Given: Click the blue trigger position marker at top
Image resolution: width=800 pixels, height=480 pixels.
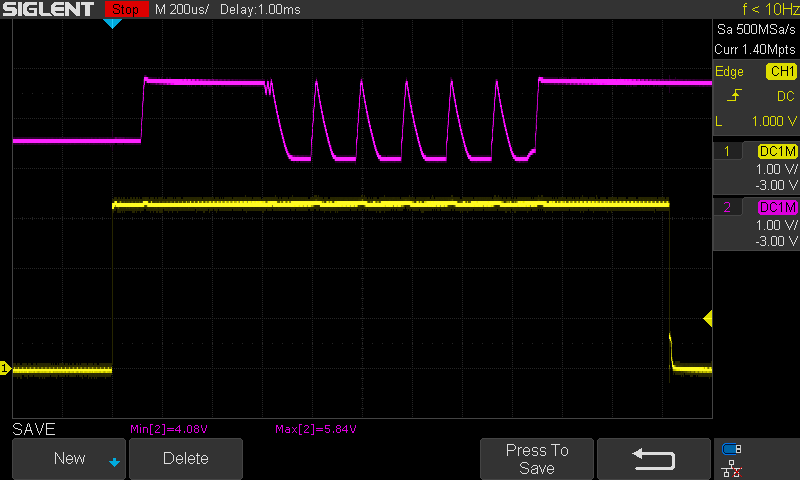Looking at the screenshot, I should (112, 23).
